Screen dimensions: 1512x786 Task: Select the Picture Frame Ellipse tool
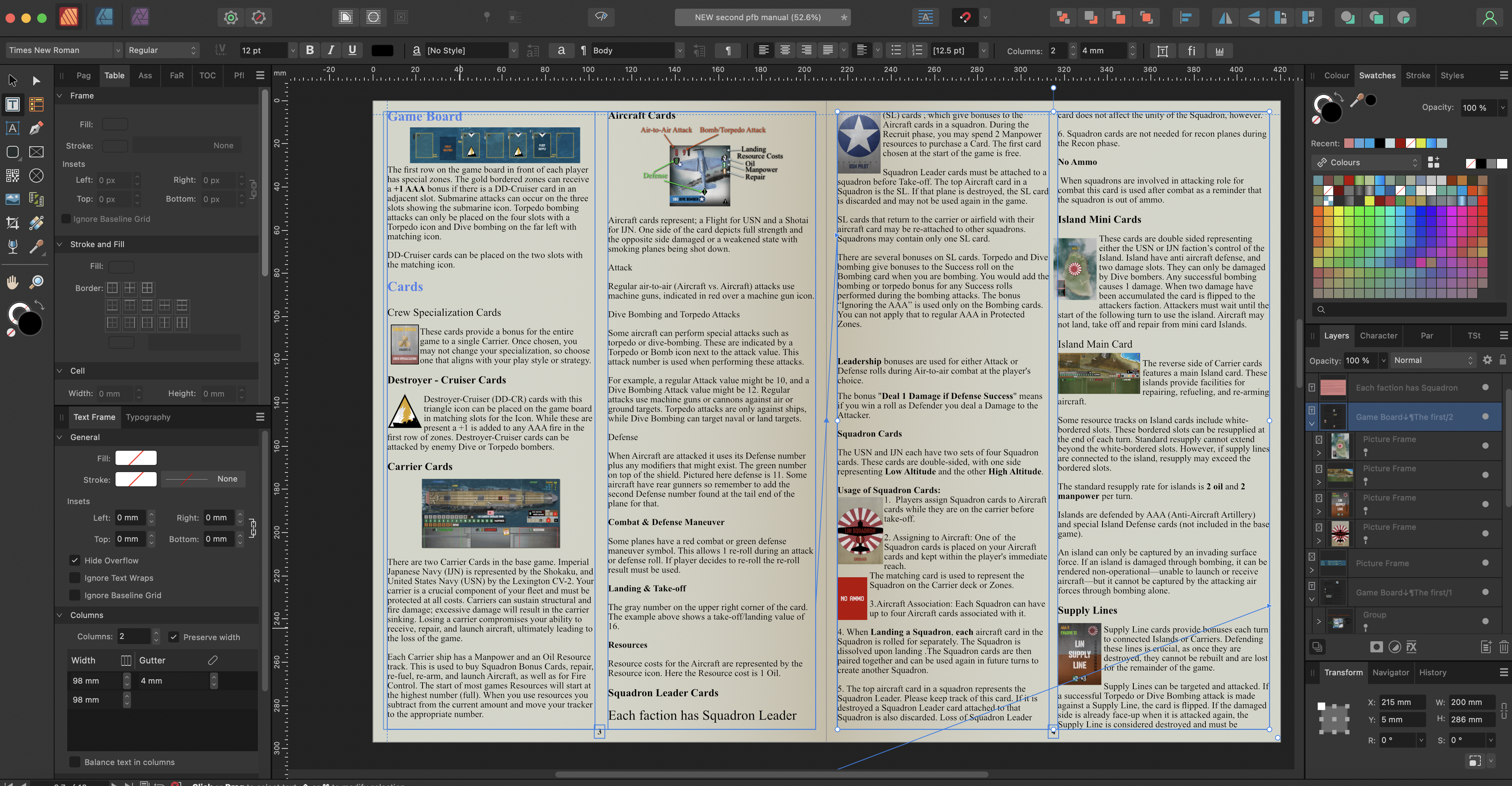pos(36,176)
